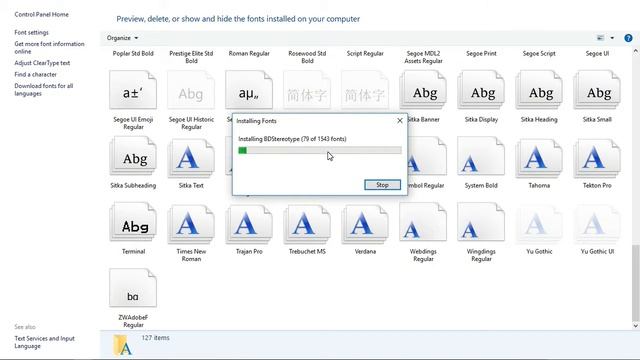This screenshot has width=640, height=360.
Task: Click the Rosewood Std Bold label
Action: 307,57
